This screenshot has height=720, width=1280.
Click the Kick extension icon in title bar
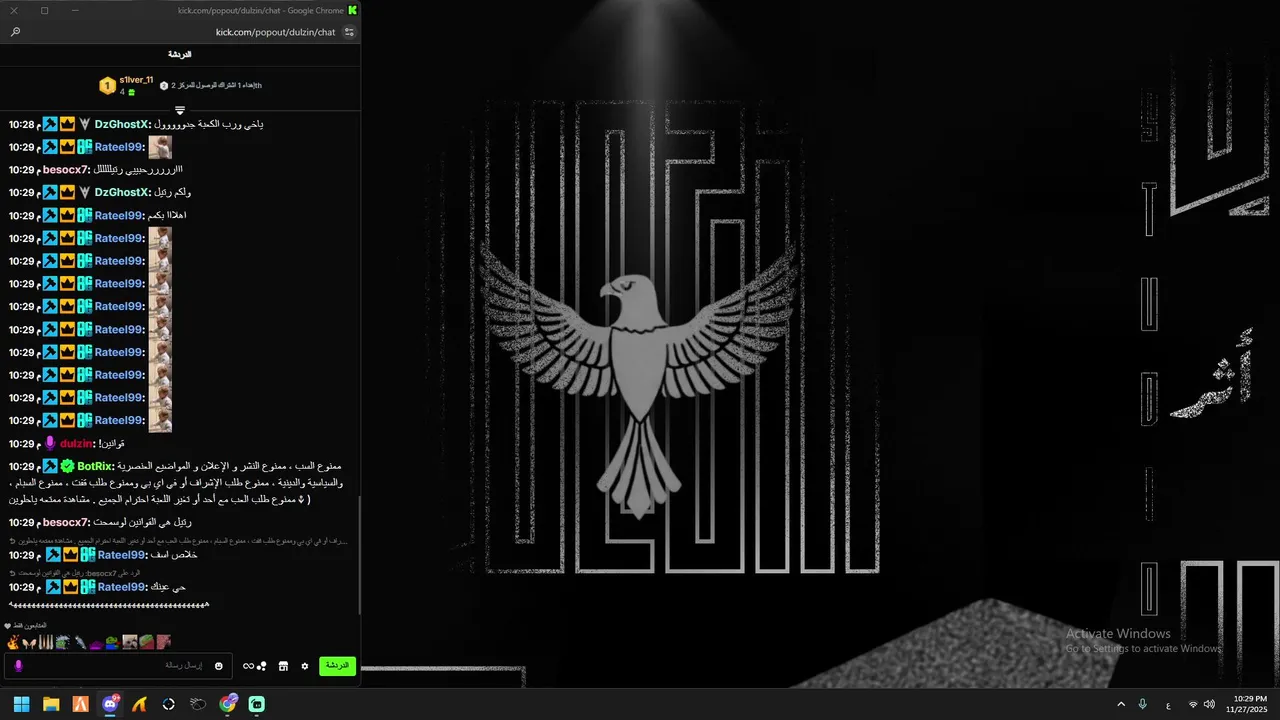coord(352,10)
